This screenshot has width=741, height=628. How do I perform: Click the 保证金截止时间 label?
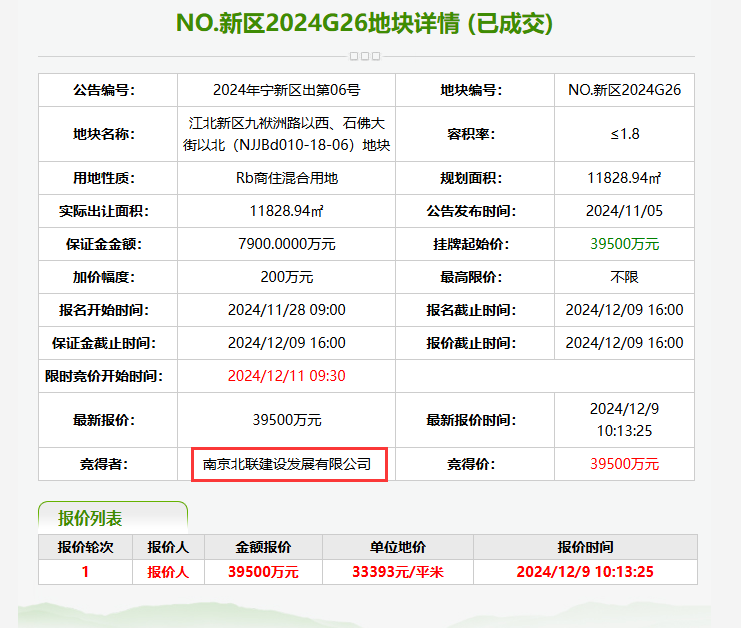pos(104,343)
